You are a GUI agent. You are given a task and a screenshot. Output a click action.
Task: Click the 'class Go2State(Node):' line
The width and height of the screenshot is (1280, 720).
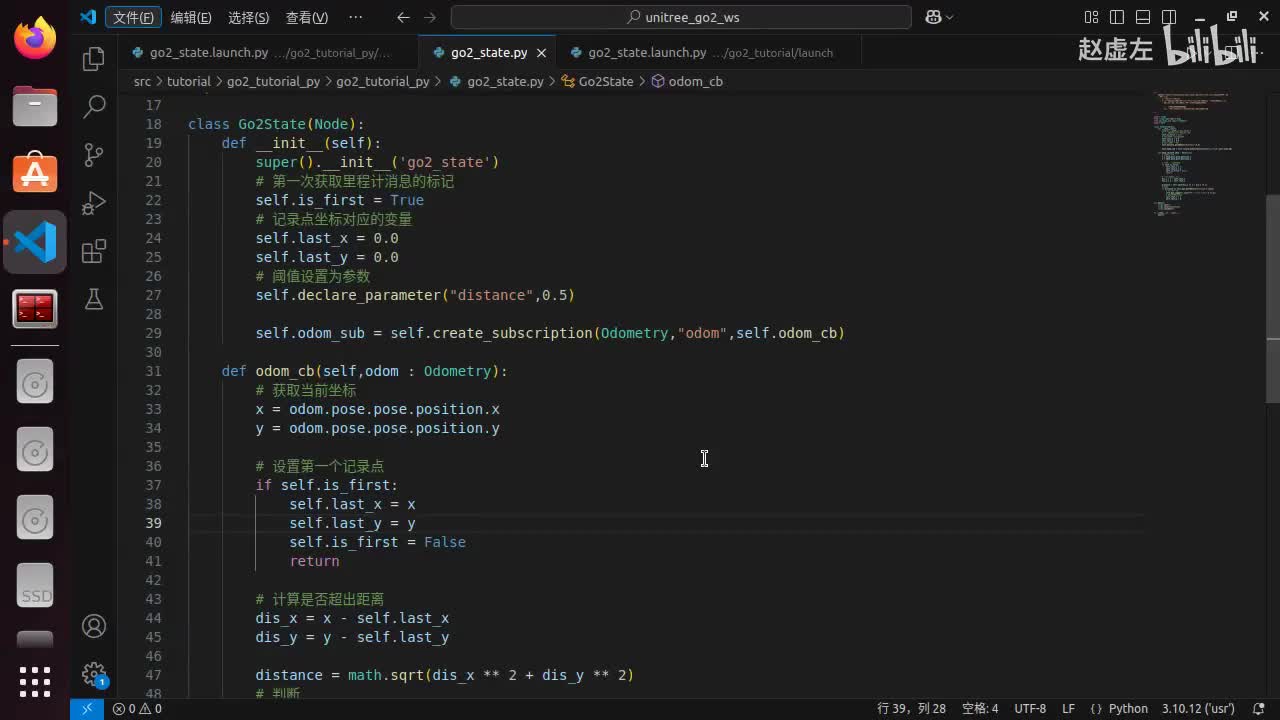(x=276, y=124)
